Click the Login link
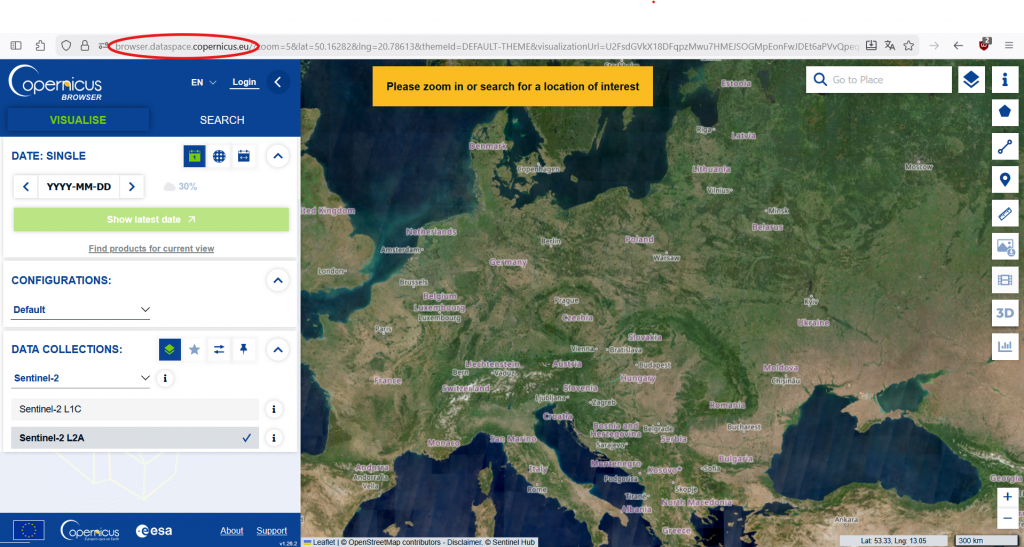The width and height of the screenshot is (1024, 547). tap(244, 82)
